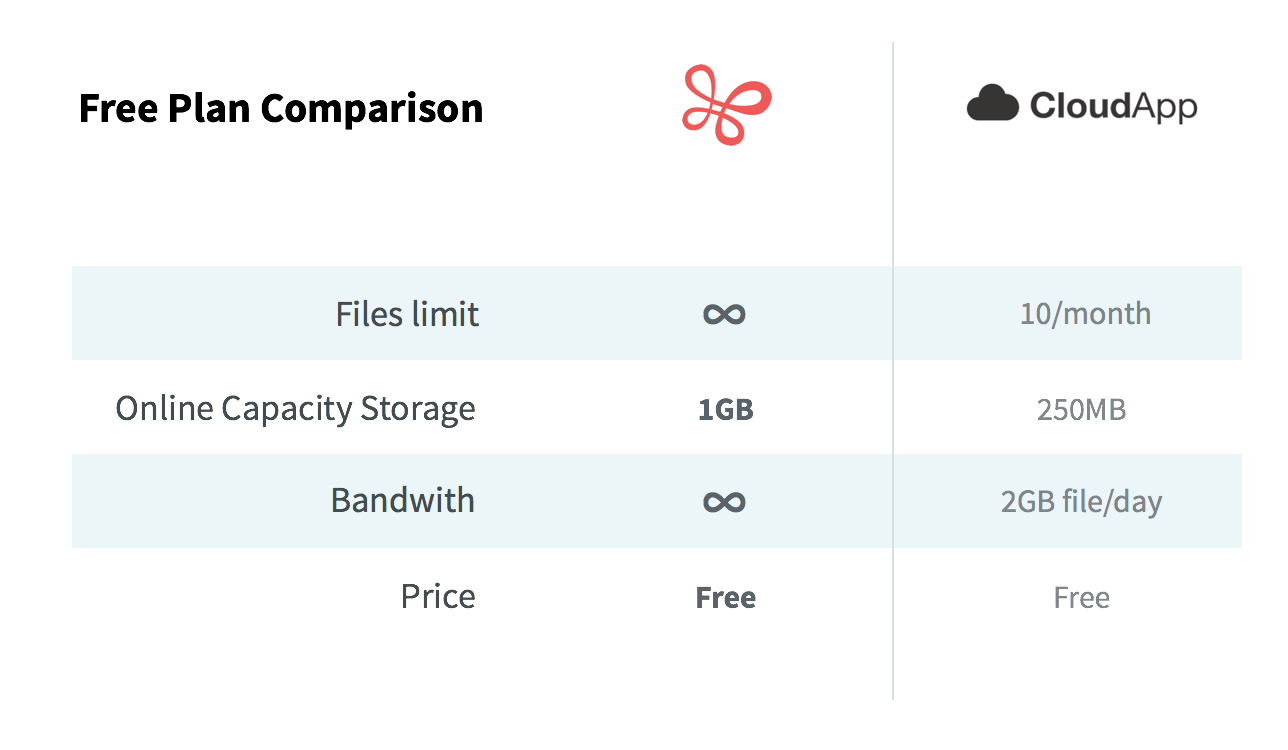Screen dimensions: 1288x750
Task: Click the CloudApp wordmark text
Action: coord(1113,106)
